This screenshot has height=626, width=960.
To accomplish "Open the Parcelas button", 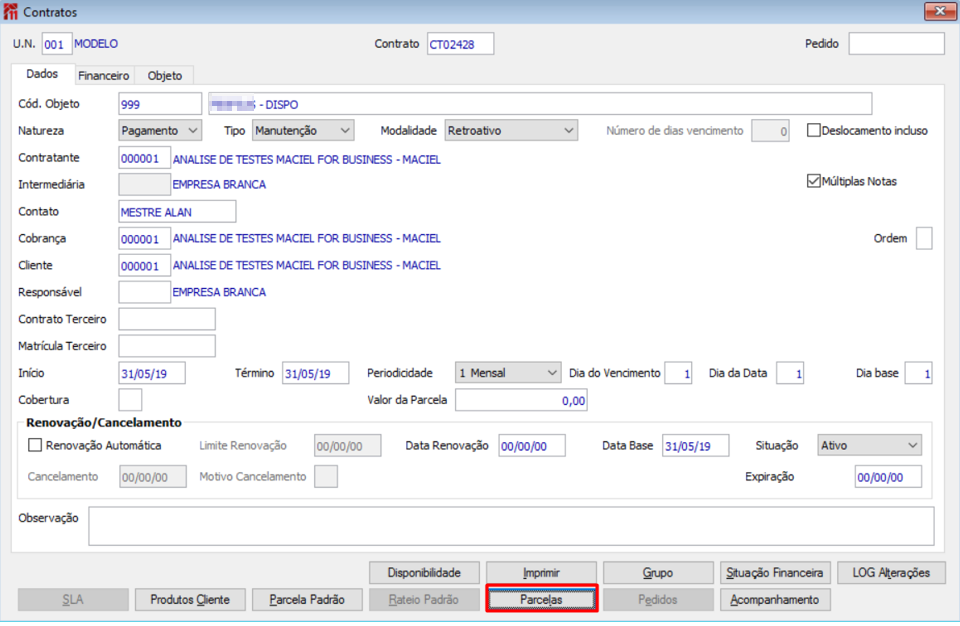I will [541, 600].
